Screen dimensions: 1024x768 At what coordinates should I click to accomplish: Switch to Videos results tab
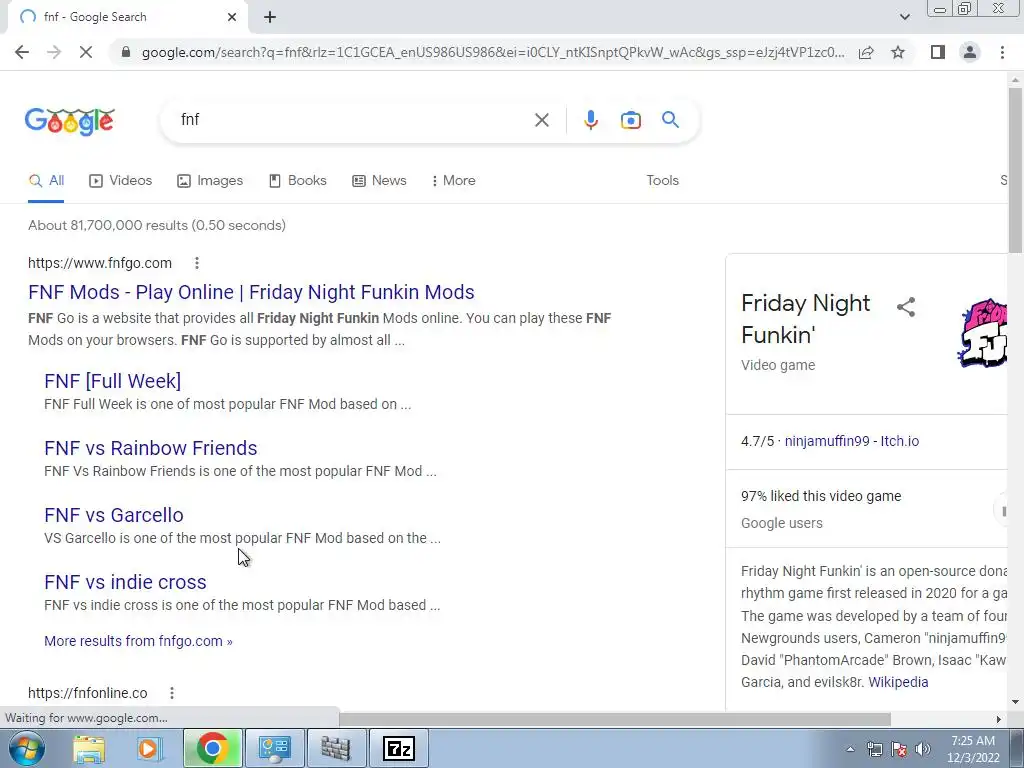[x=121, y=181]
